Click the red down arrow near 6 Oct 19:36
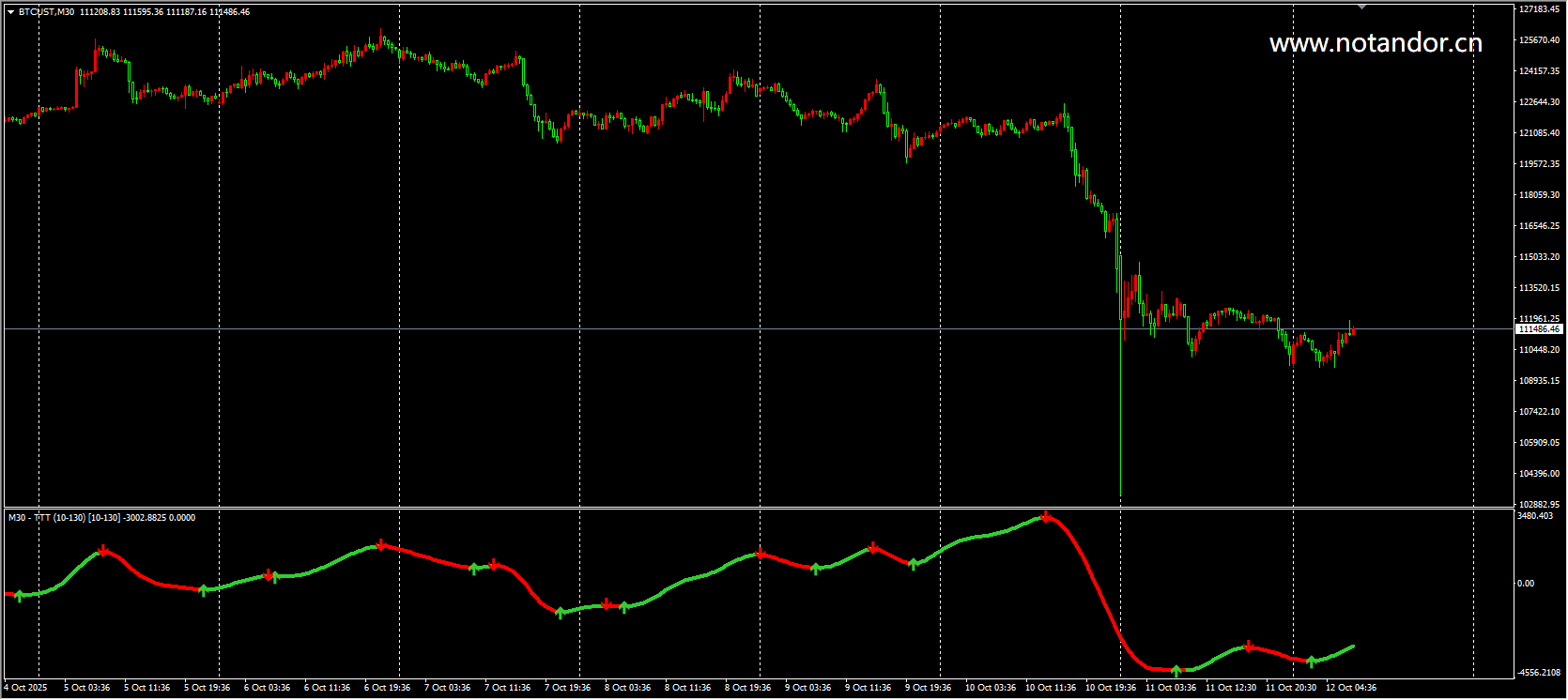The height and width of the screenshot is (700, 1568). coord(381,544)
